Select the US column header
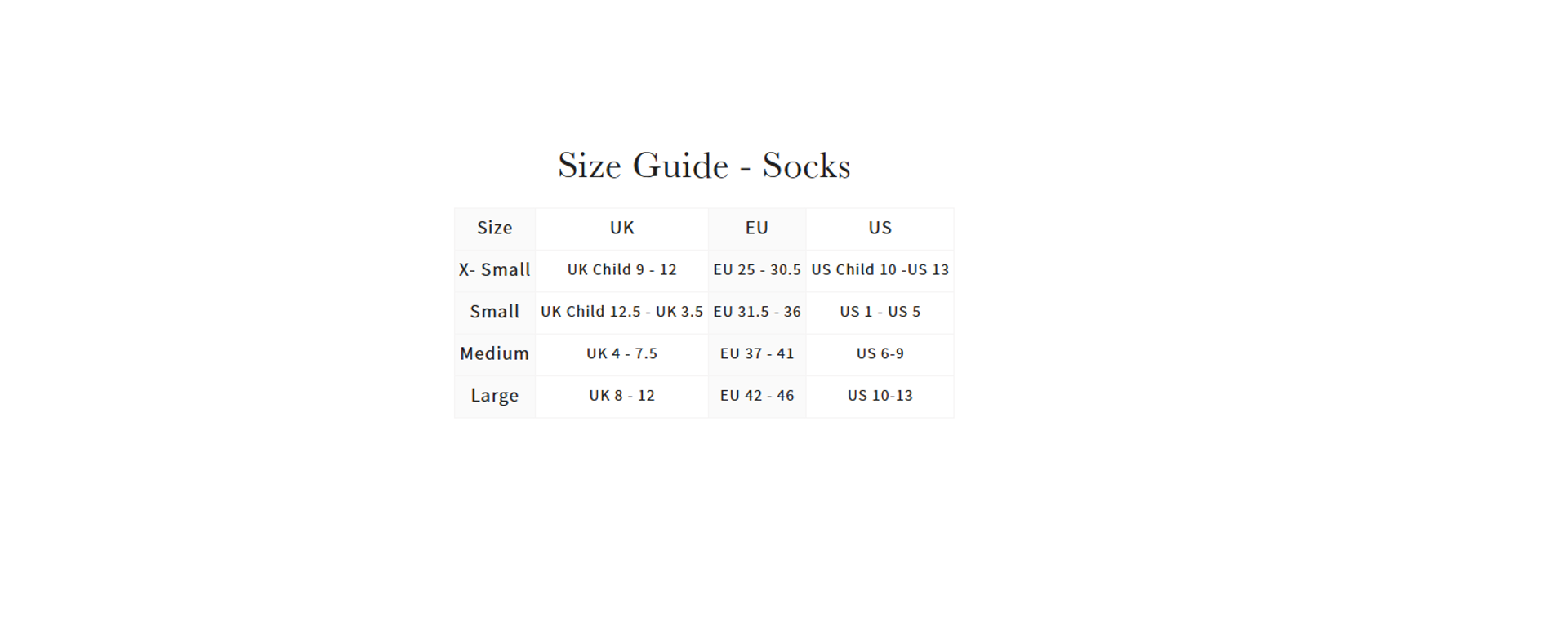The image size is (1568, 626). click(880, 229)
